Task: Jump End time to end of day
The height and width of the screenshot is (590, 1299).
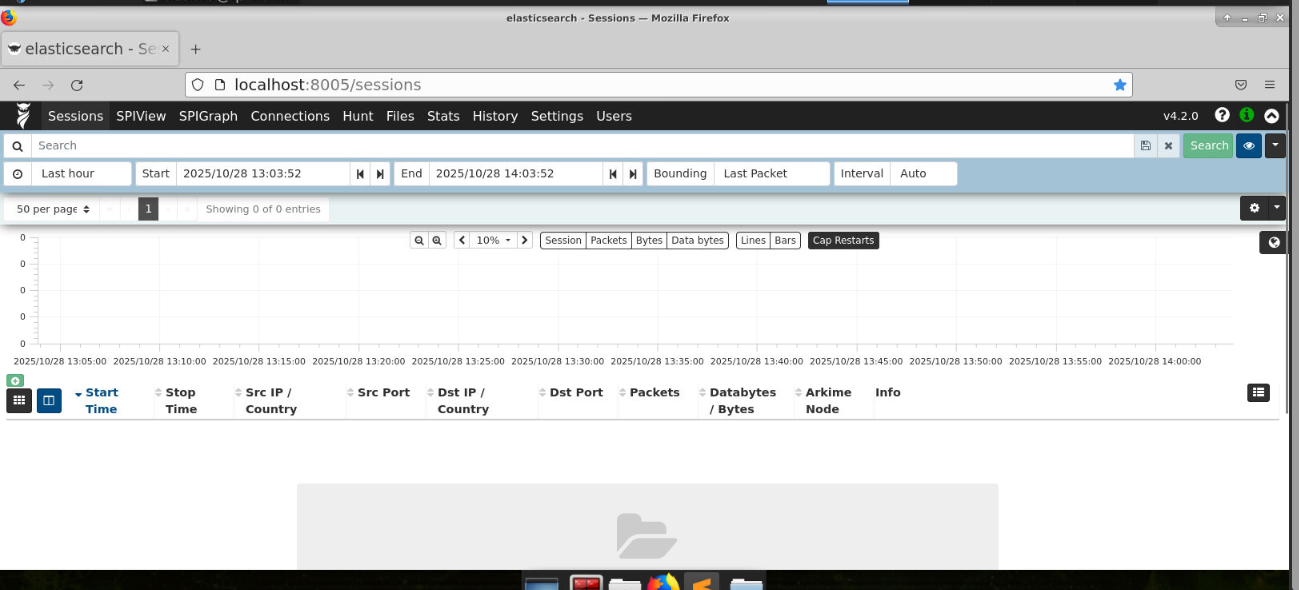Action: pyautogui.click(x=633, y=174)
